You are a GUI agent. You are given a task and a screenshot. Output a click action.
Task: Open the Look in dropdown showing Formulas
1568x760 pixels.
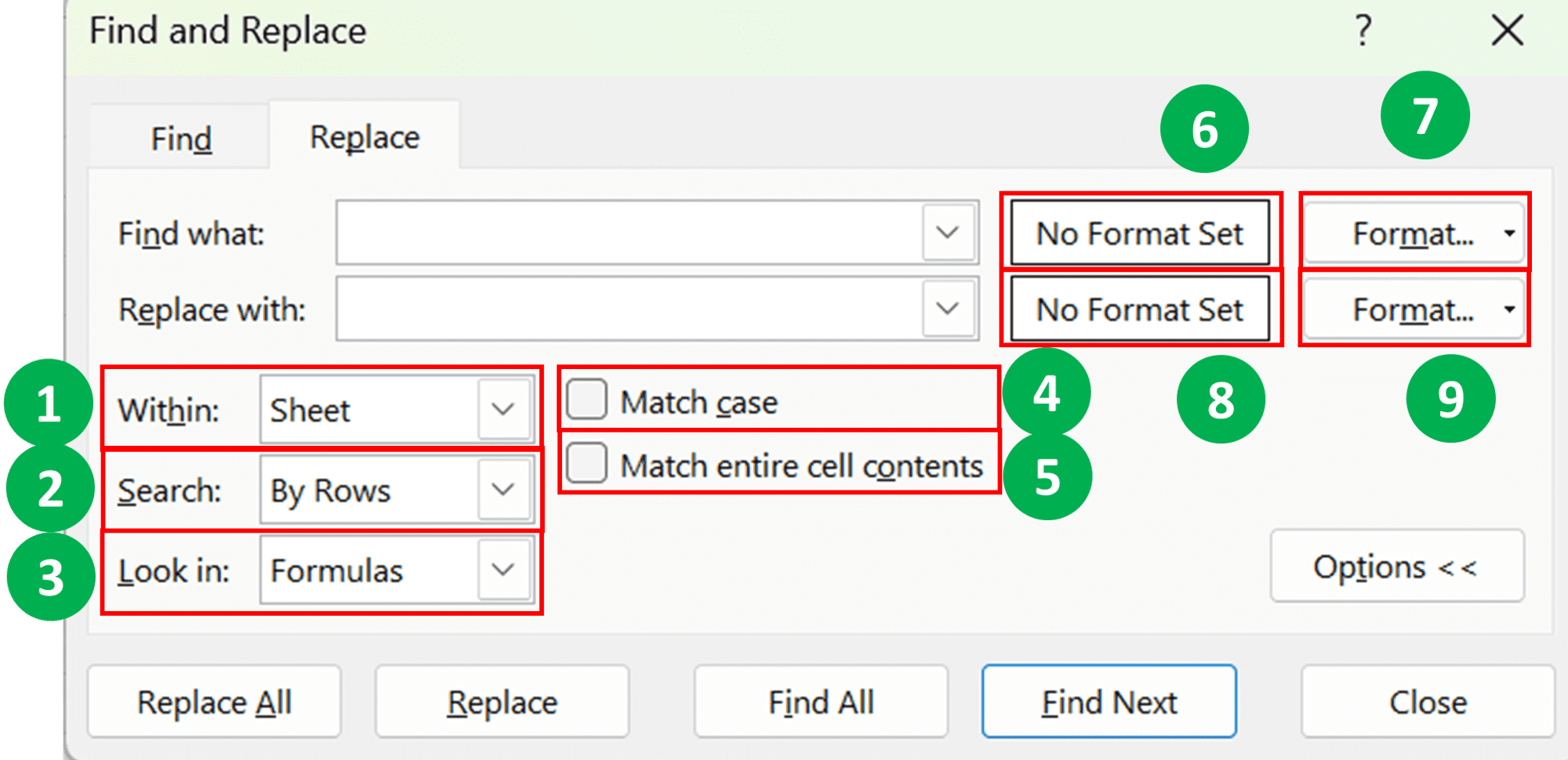pos(397,570)
